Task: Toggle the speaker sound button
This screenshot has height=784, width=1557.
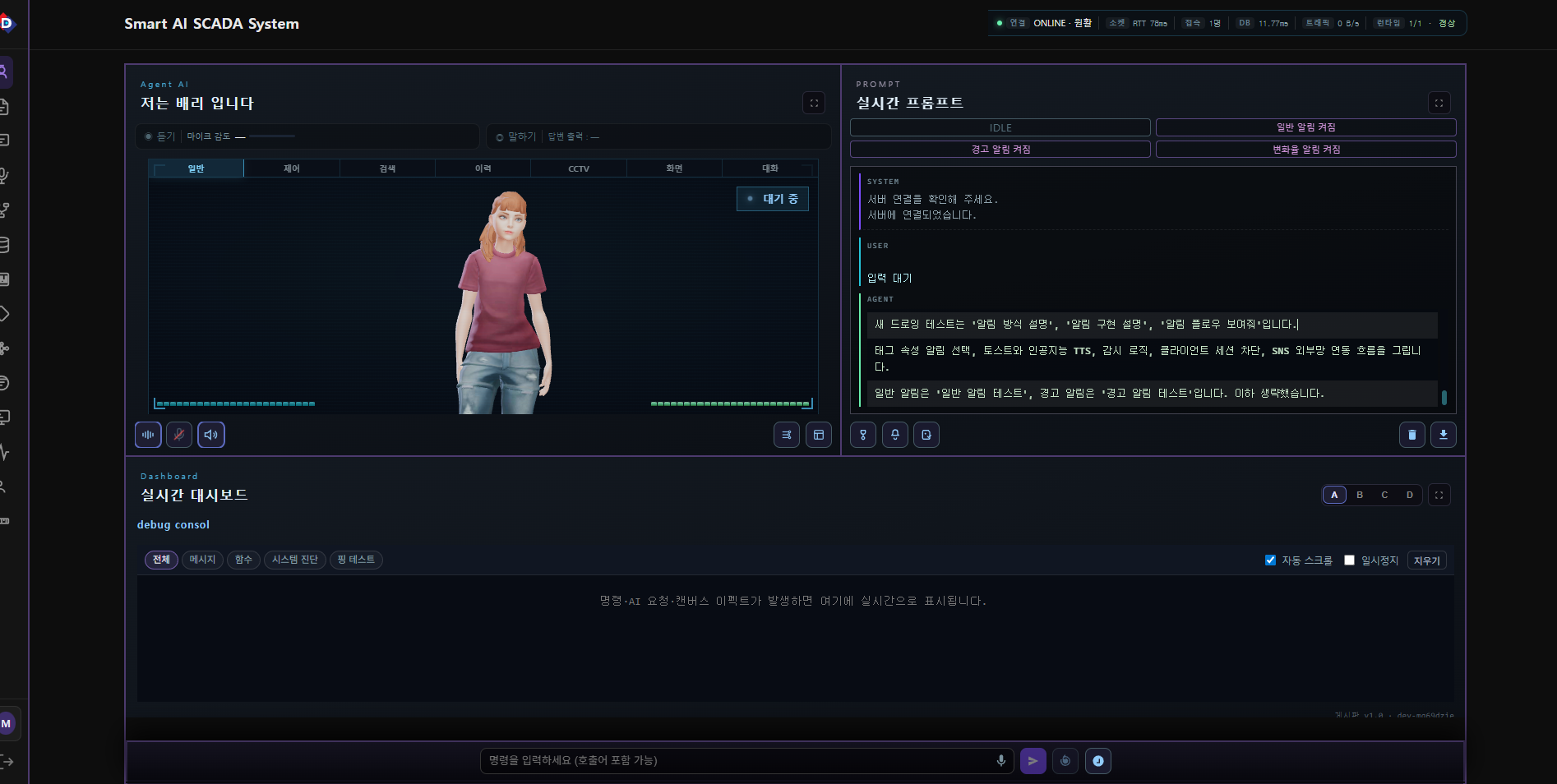Action: (211, 435)
